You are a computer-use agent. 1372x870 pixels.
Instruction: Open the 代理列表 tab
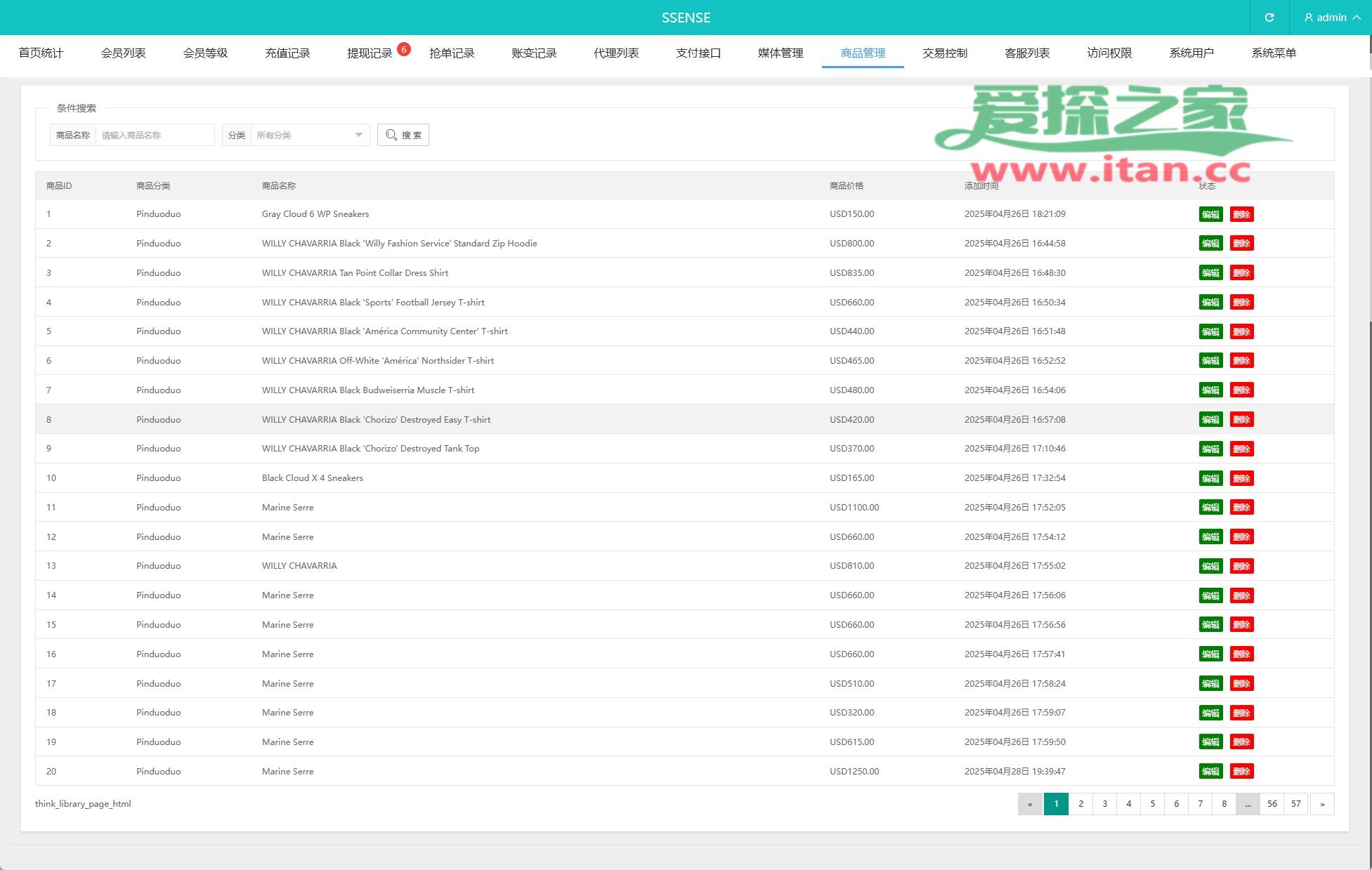(616, 53)
